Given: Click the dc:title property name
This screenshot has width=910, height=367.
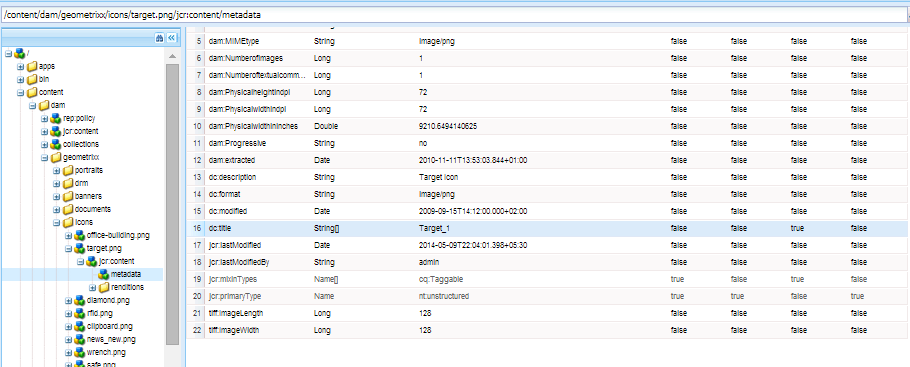Looking at the screenshot, I should (x=220, y=228).
